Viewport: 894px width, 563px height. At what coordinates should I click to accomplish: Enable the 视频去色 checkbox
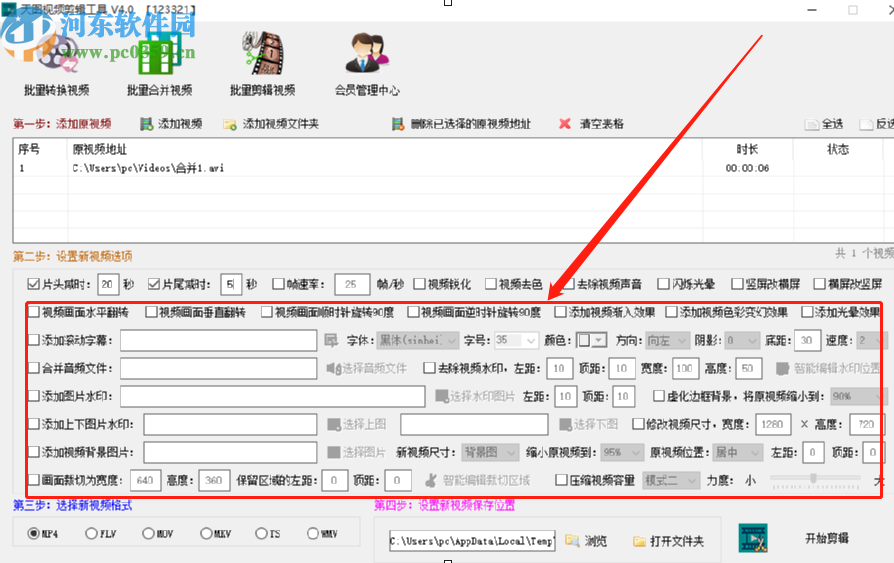coord(490,284)
